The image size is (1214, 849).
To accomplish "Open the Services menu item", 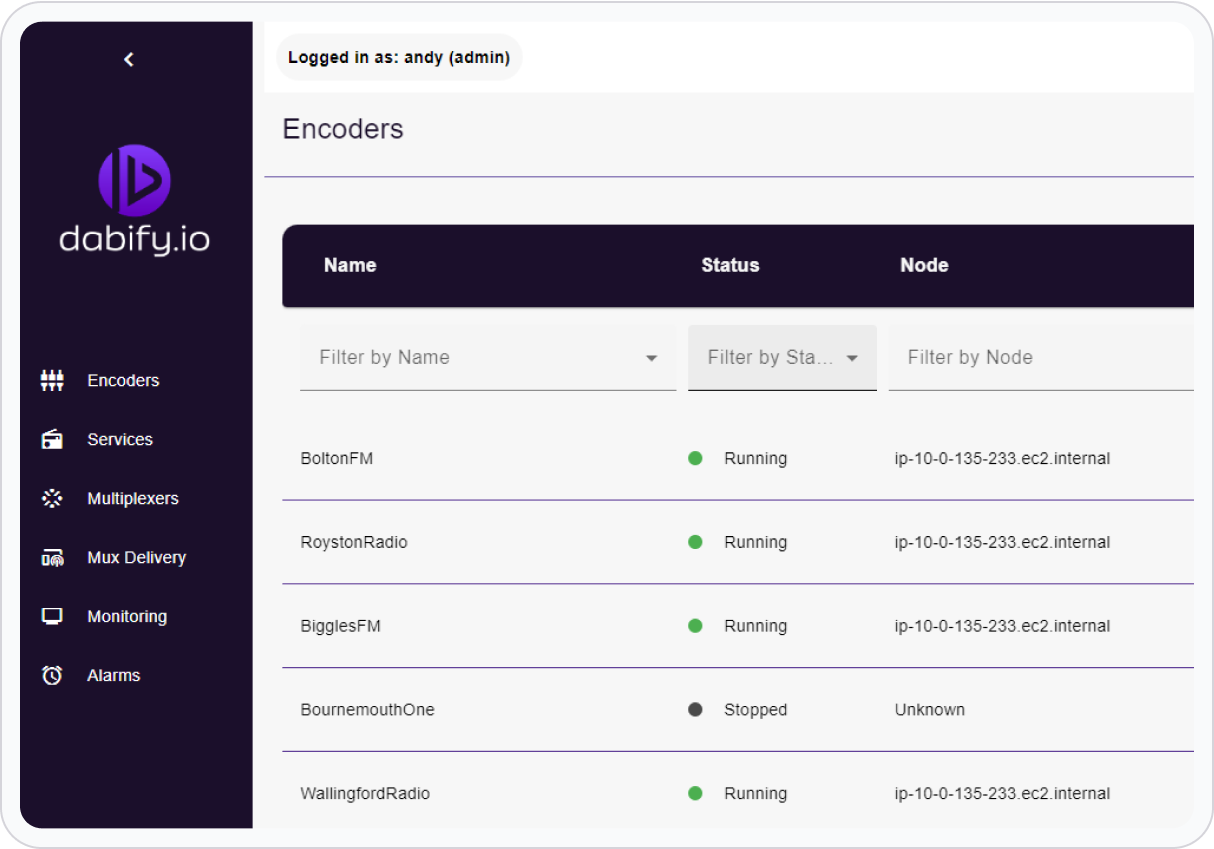I will point(120,439).
